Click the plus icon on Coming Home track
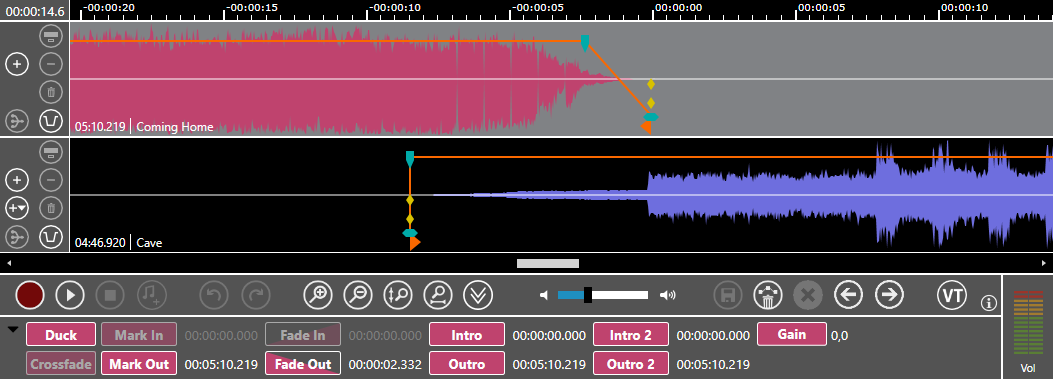This screenshot has height=379, width=1053. [17, 65]
